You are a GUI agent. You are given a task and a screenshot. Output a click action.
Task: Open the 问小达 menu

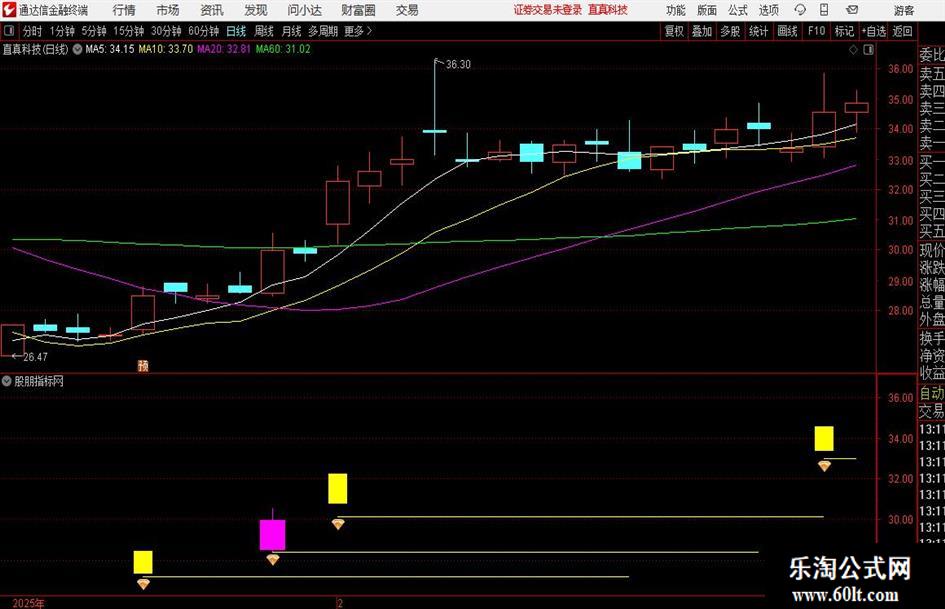pos(304,10)
